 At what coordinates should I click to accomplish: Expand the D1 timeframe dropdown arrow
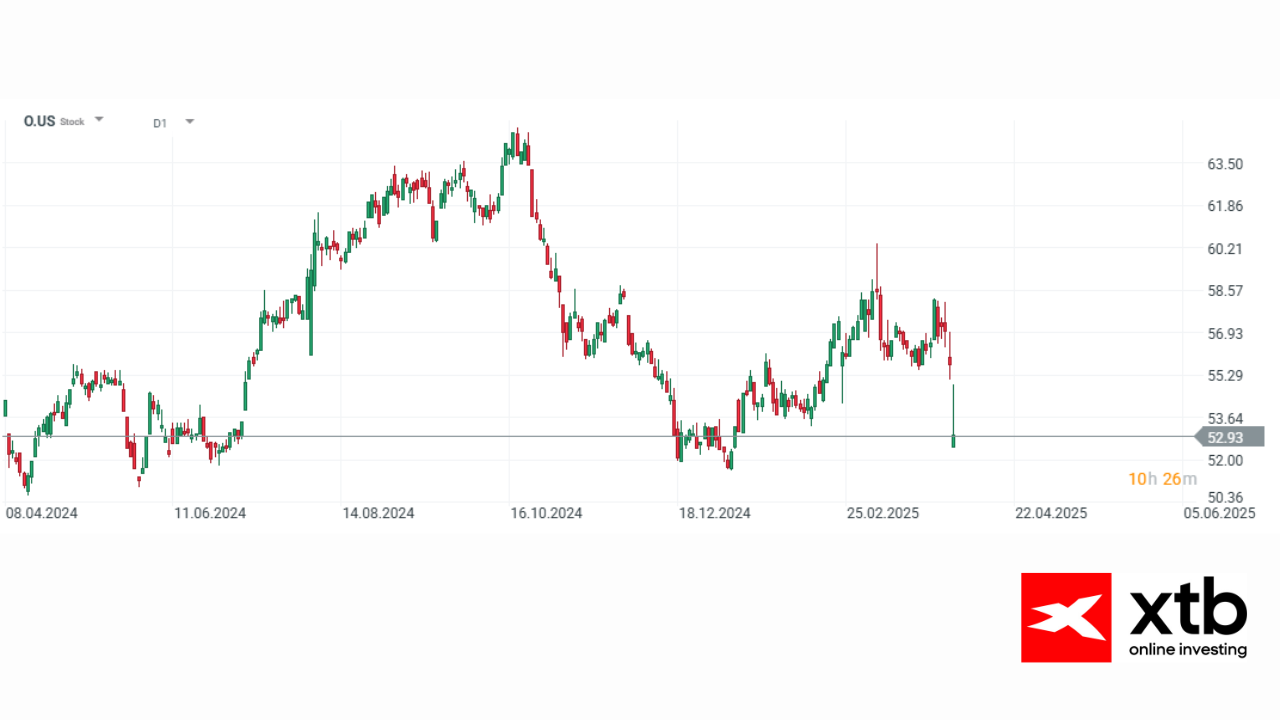190,121
